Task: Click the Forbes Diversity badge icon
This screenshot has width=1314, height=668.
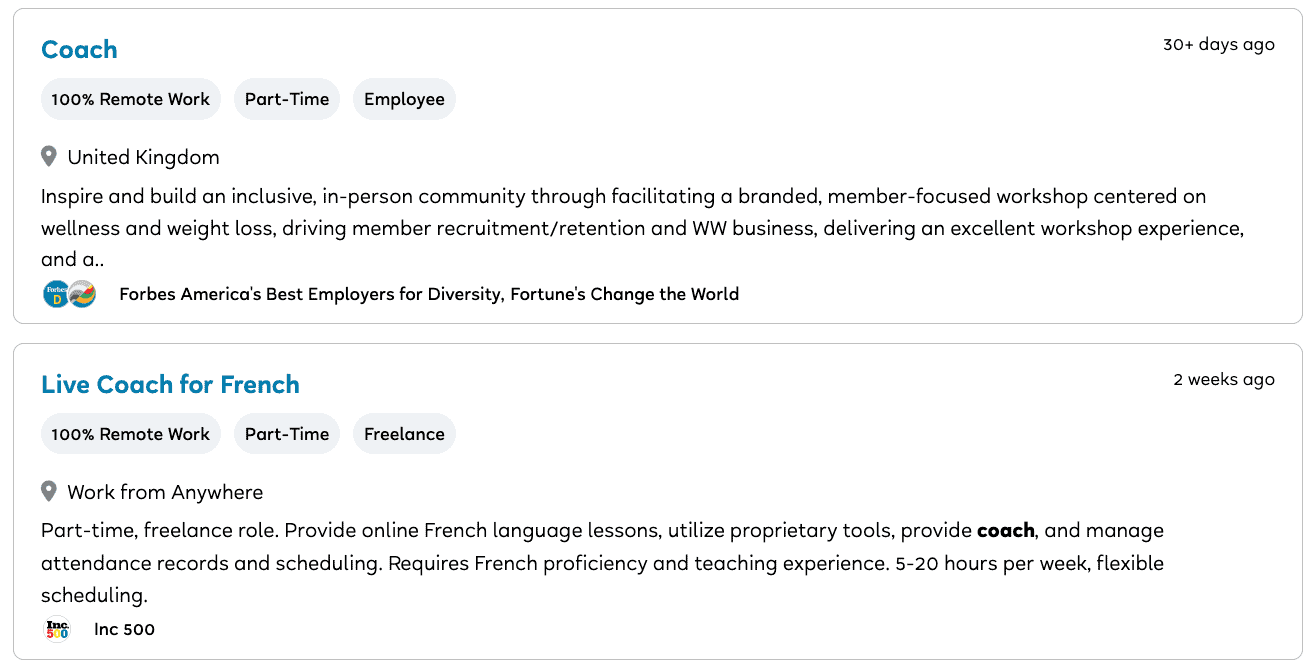Action: click(56, 294)
